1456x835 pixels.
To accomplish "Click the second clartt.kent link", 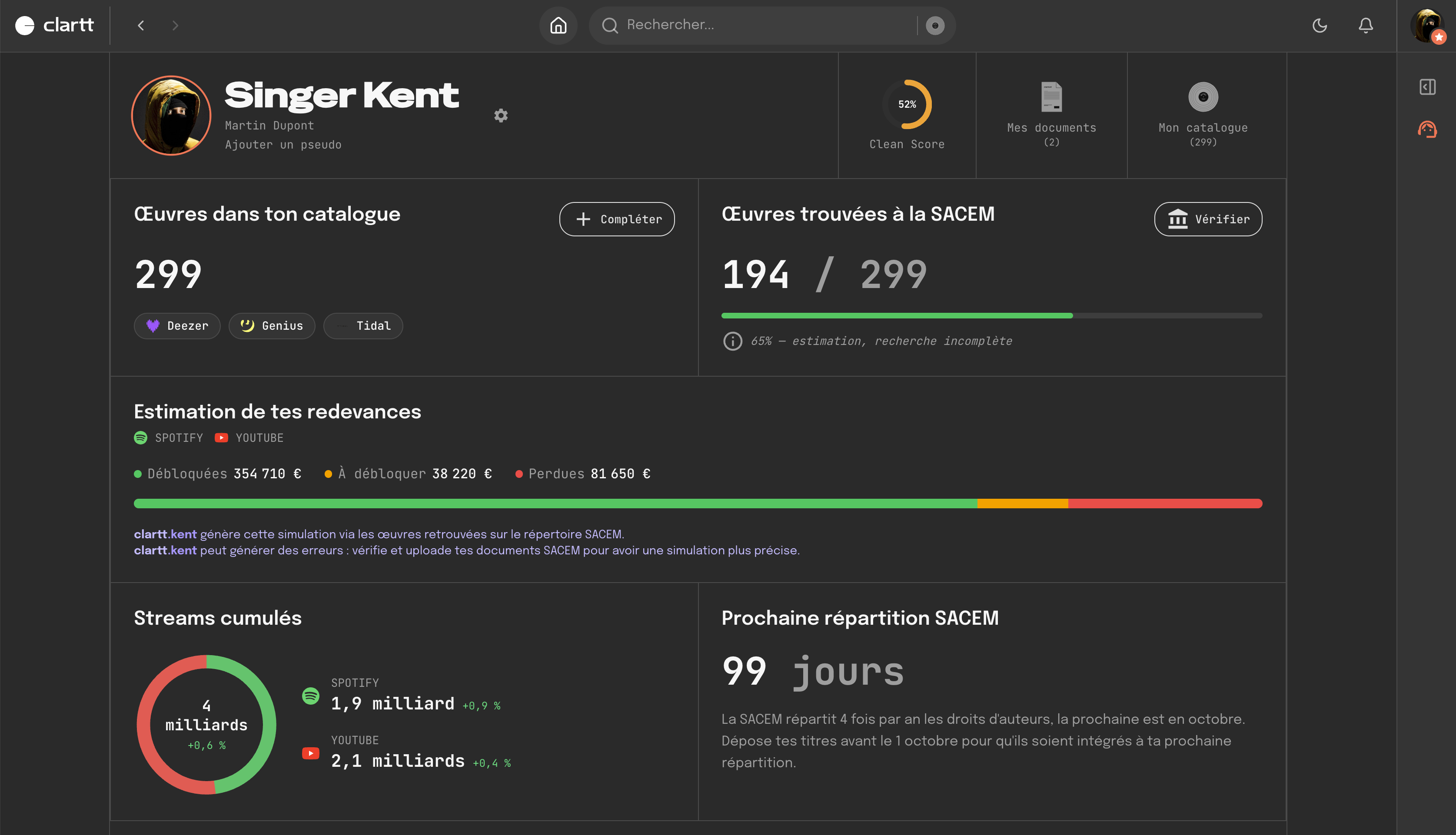I will 165,550.
